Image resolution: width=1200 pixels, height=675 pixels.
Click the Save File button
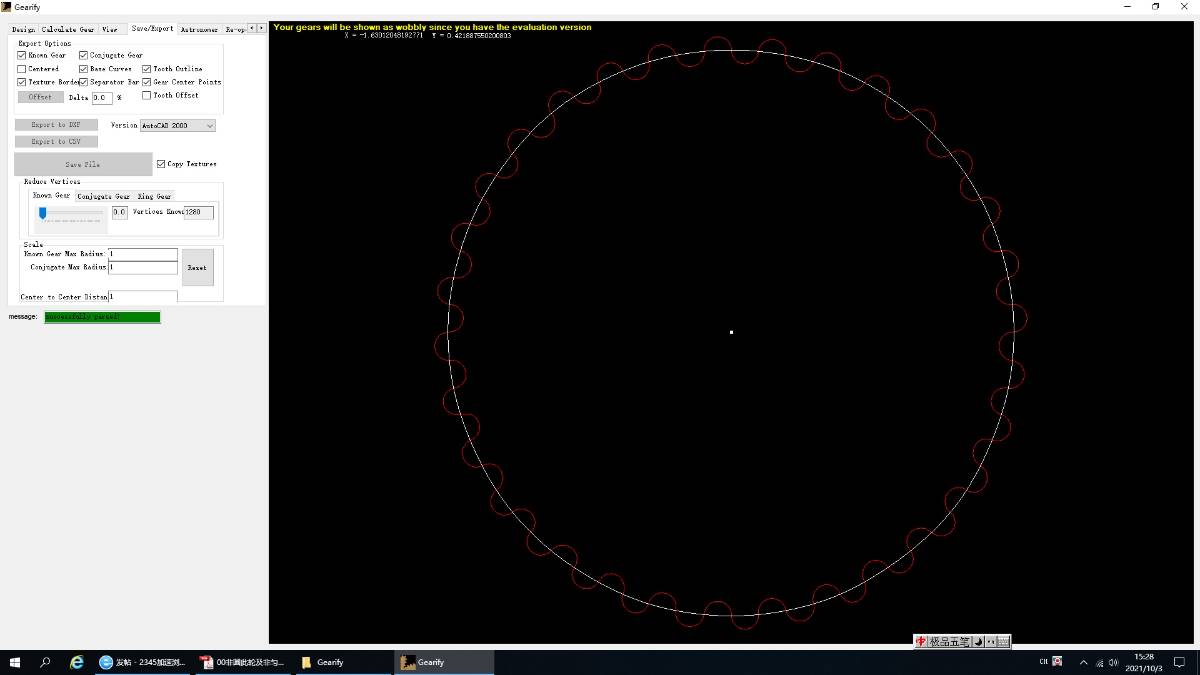click(83, 164)
